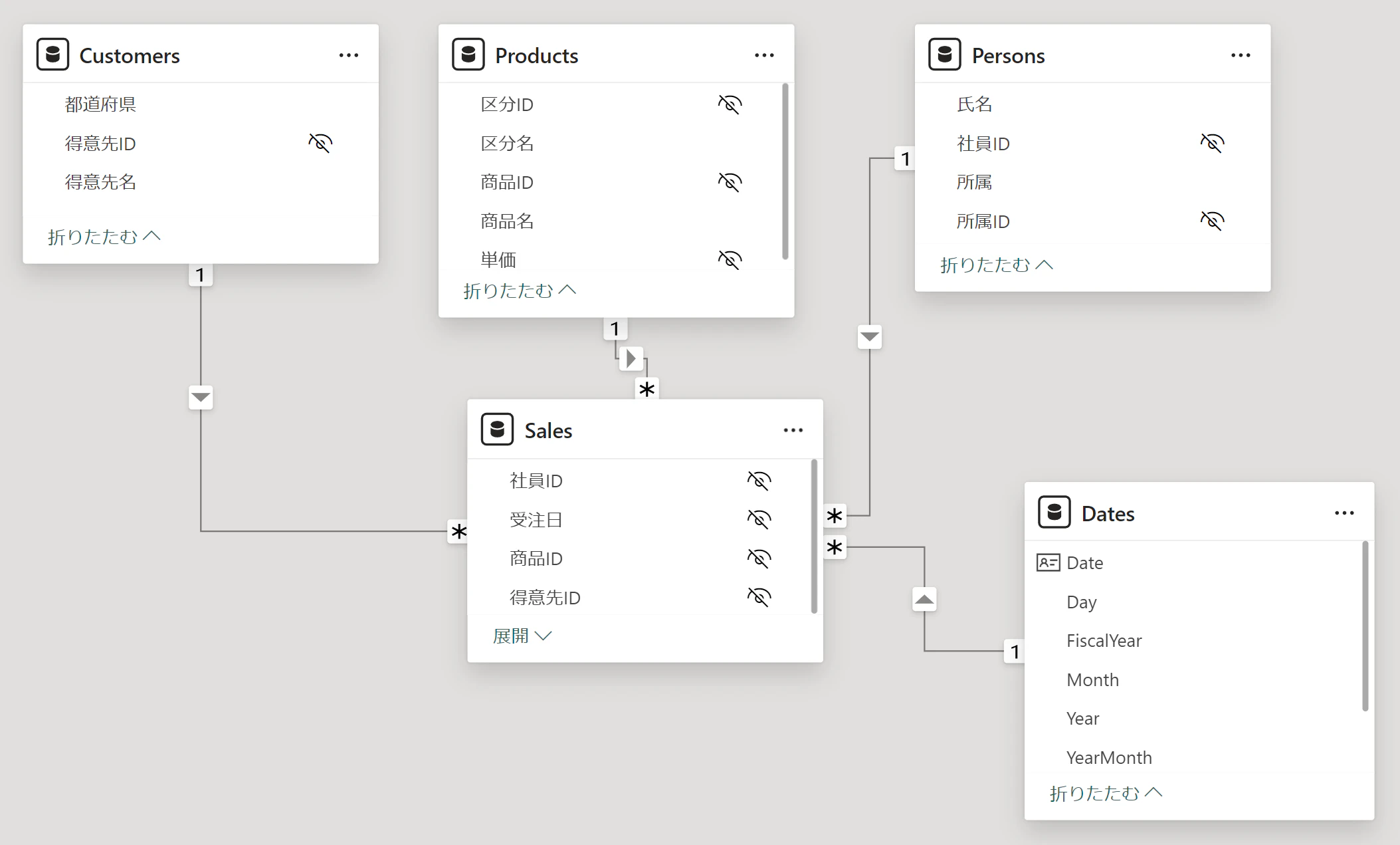Open the Dates table more options menu
The width and height of the screenshot is (1400, 845).
(1344, 513)
